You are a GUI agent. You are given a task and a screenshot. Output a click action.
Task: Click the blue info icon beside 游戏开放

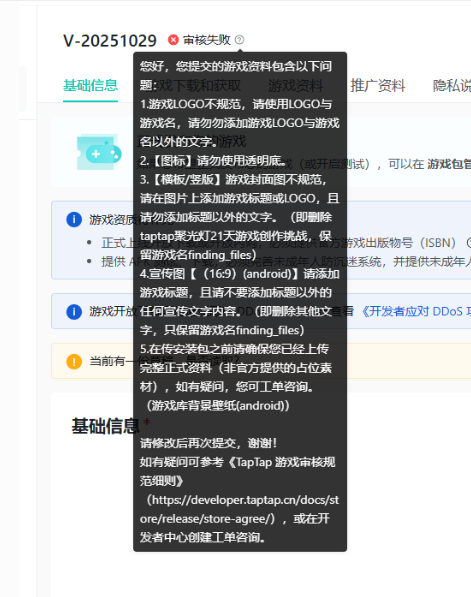(x=74, y=312)
